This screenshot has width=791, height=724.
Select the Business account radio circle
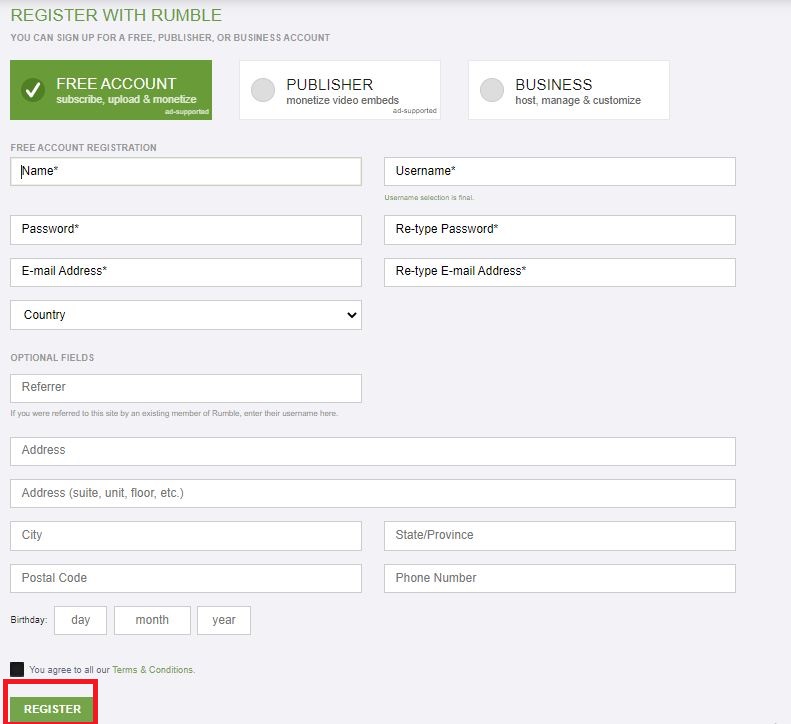492,90
